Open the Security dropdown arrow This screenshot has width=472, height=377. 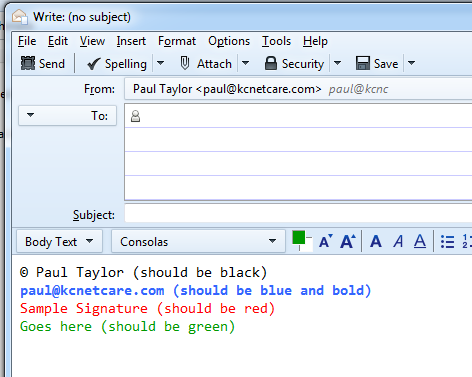[337, 63]
